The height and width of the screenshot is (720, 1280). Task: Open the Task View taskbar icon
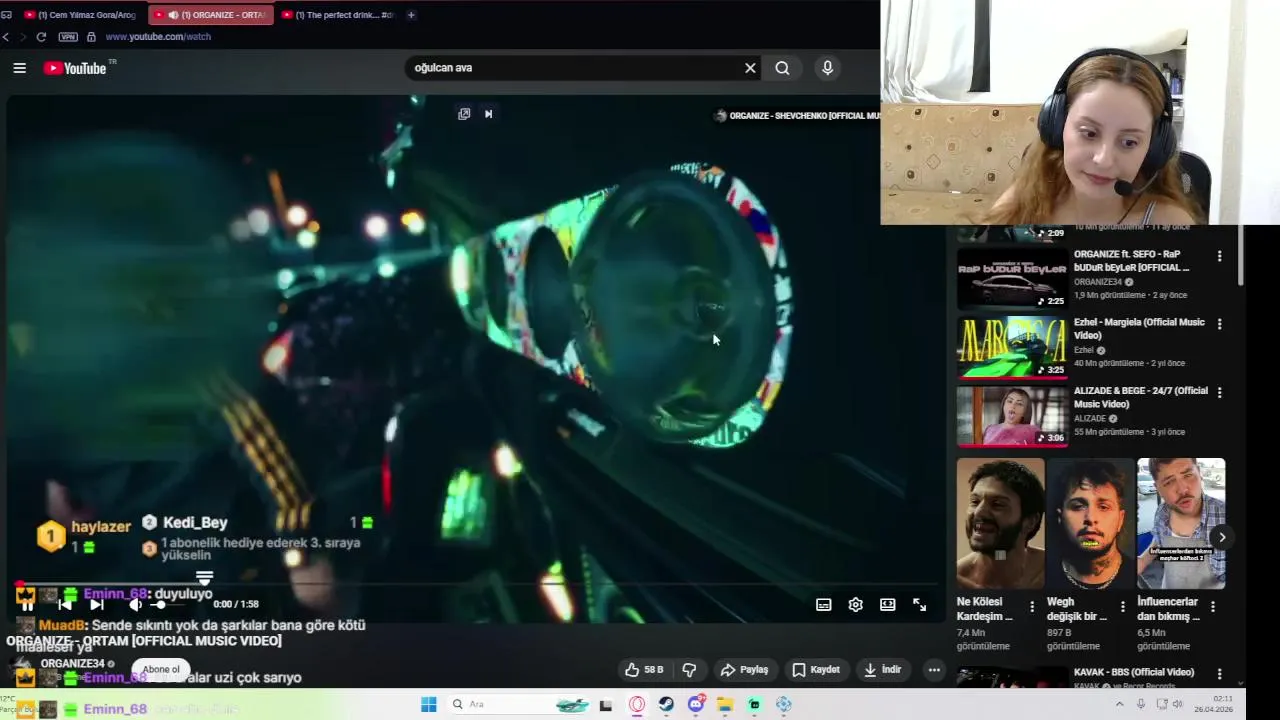[605, 705]
